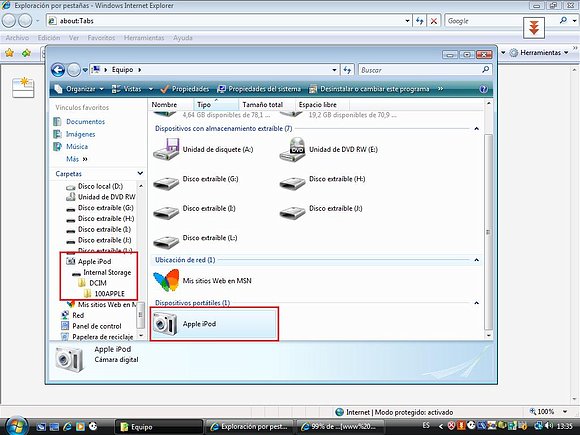This screenshot has width=580, height=435.
Task: Open the Ayuda menu
Action: tap(183, 38)
